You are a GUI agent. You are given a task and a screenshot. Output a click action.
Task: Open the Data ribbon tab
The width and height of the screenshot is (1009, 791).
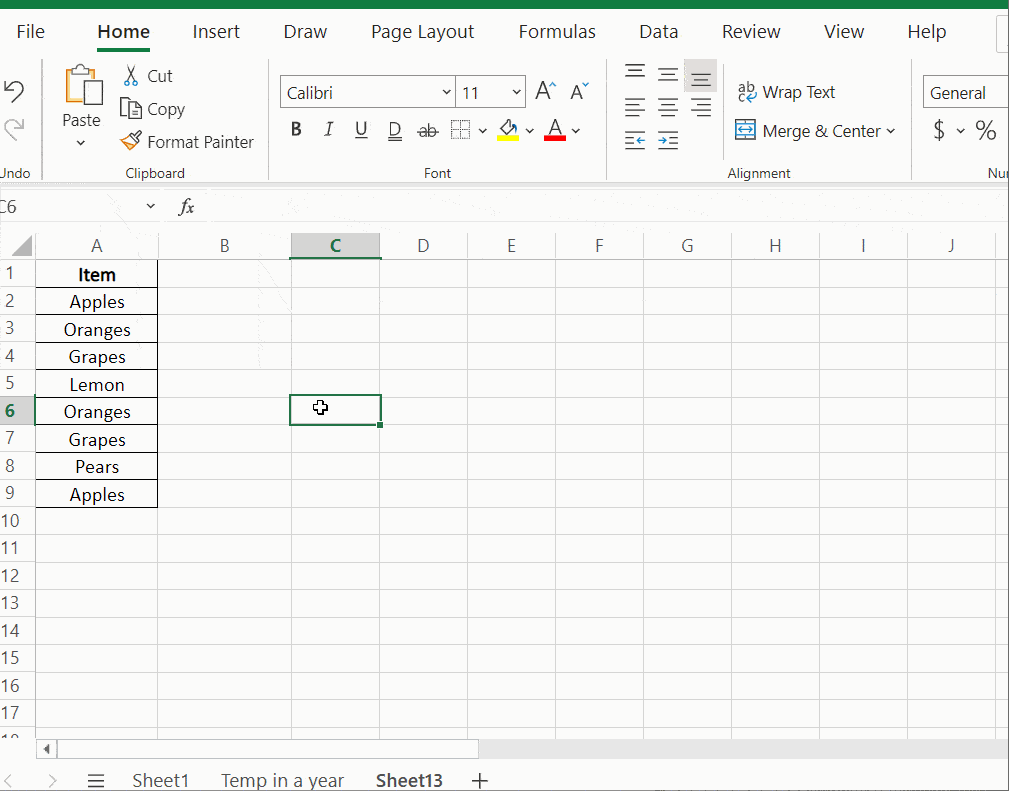pyautogui.click(x=658, y=31)
